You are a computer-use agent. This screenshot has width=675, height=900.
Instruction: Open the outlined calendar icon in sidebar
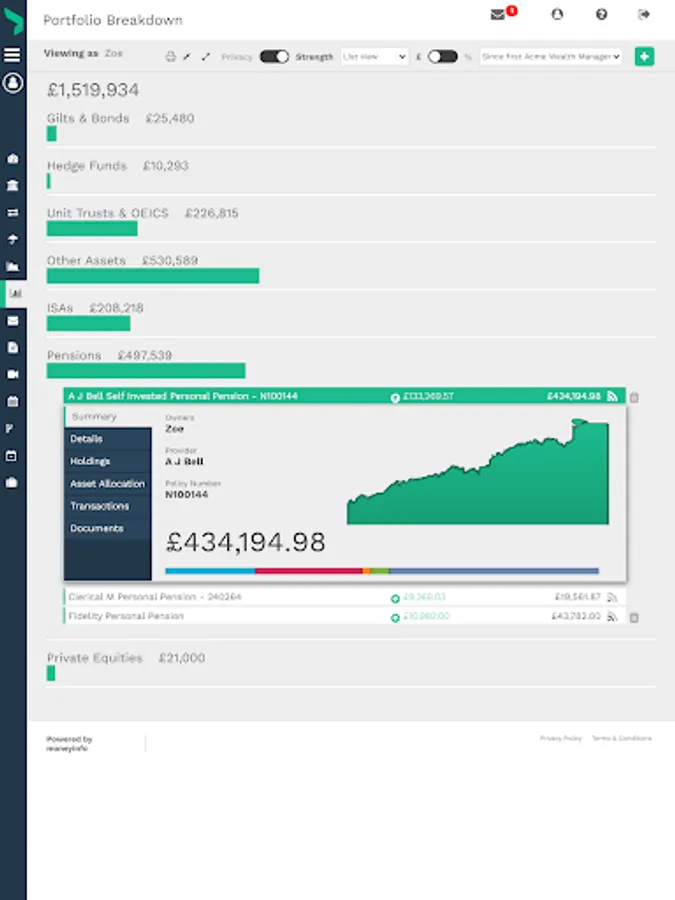[x=11, y=456]
